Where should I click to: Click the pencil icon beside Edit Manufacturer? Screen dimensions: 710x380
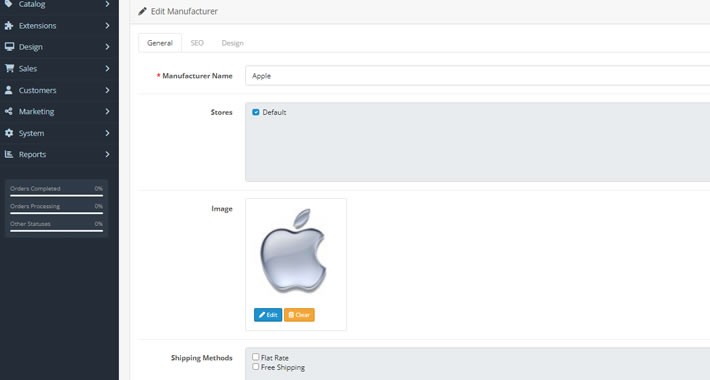pos(143,11)
